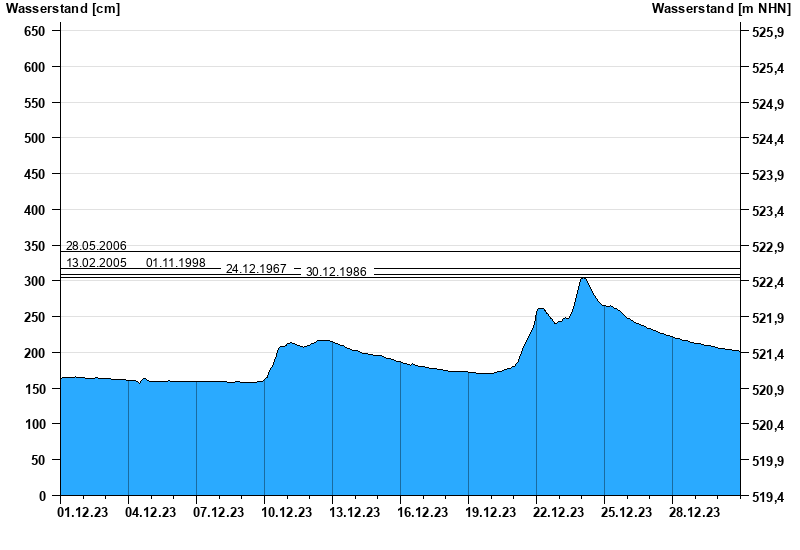The width and height of the screenshot is (800, 550).
Task: Click the 525,9 value on right axis
Action: click(x=768, y=32)
